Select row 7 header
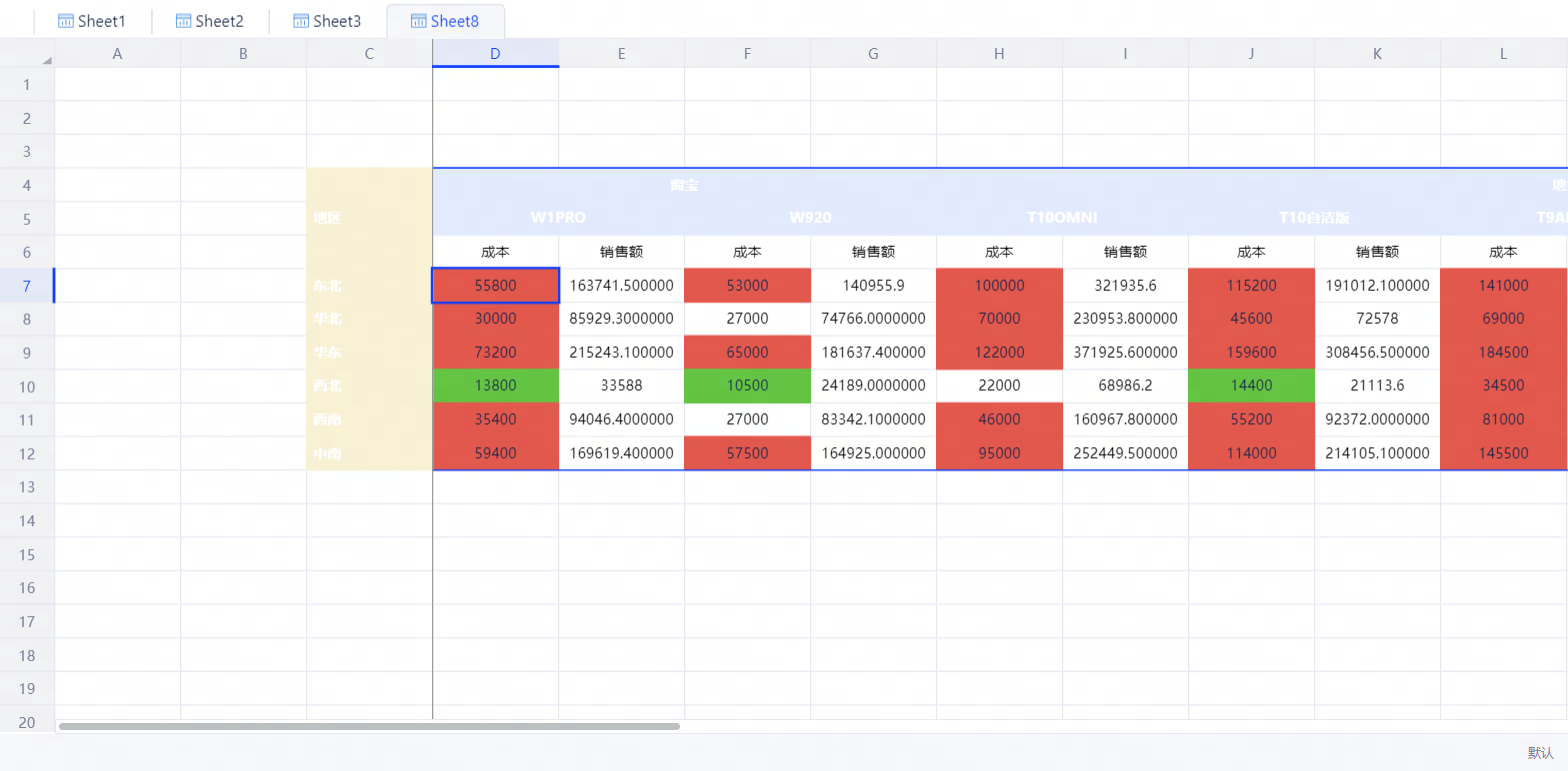The height and width of the screenshot is (771, 1568). [27, 286]
